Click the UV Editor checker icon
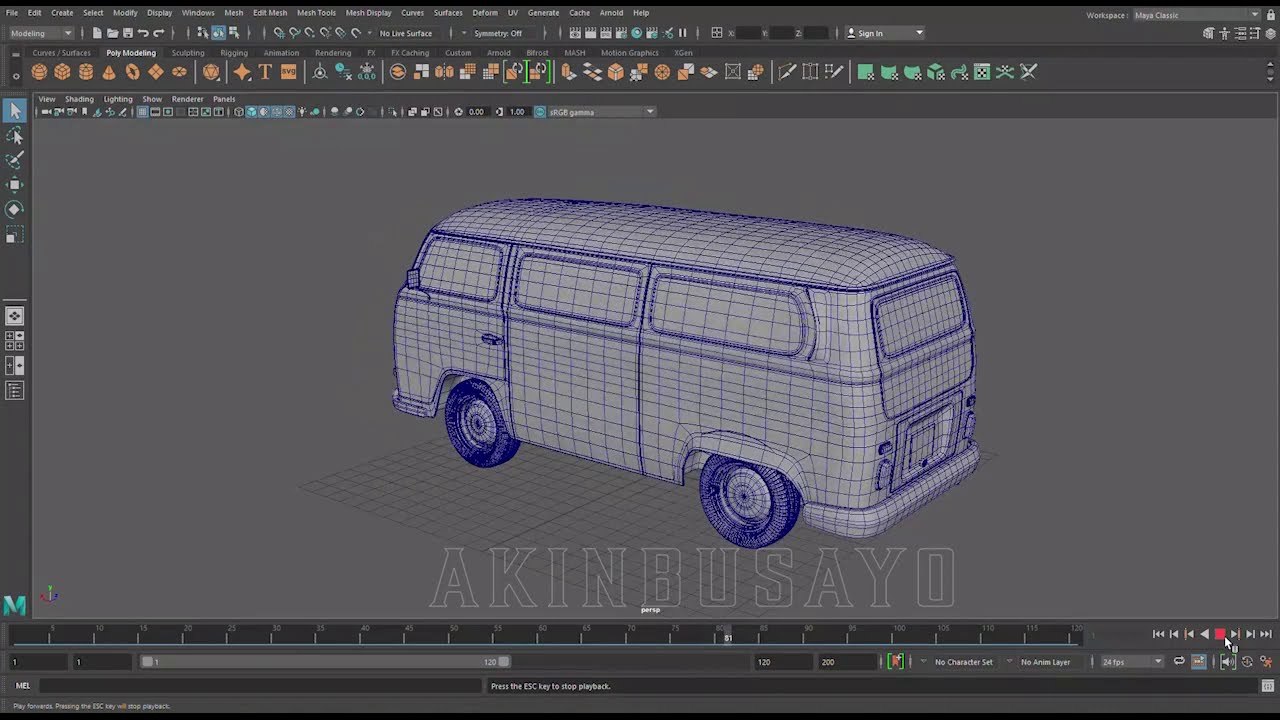 (x=982, y=72)
